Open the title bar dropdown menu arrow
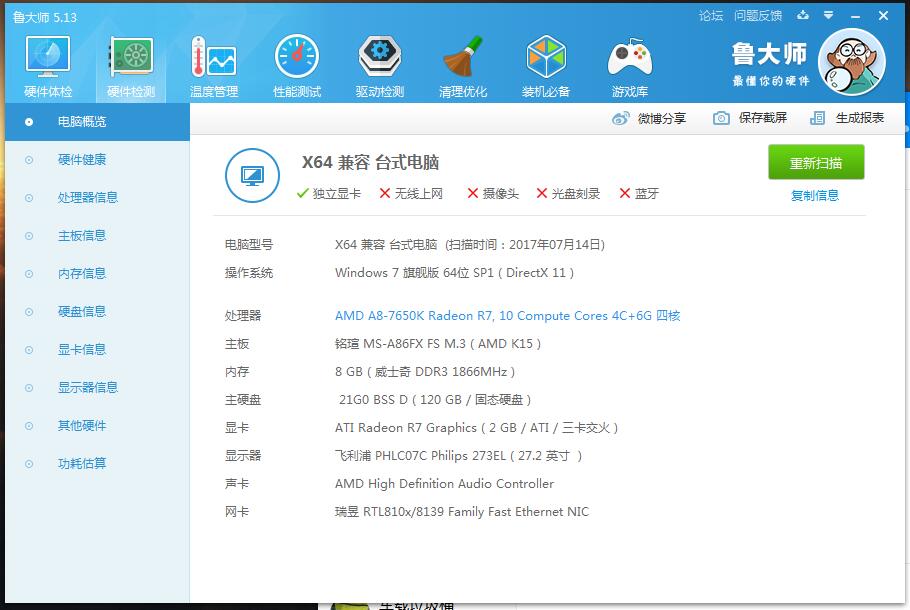 click(829, 16)
